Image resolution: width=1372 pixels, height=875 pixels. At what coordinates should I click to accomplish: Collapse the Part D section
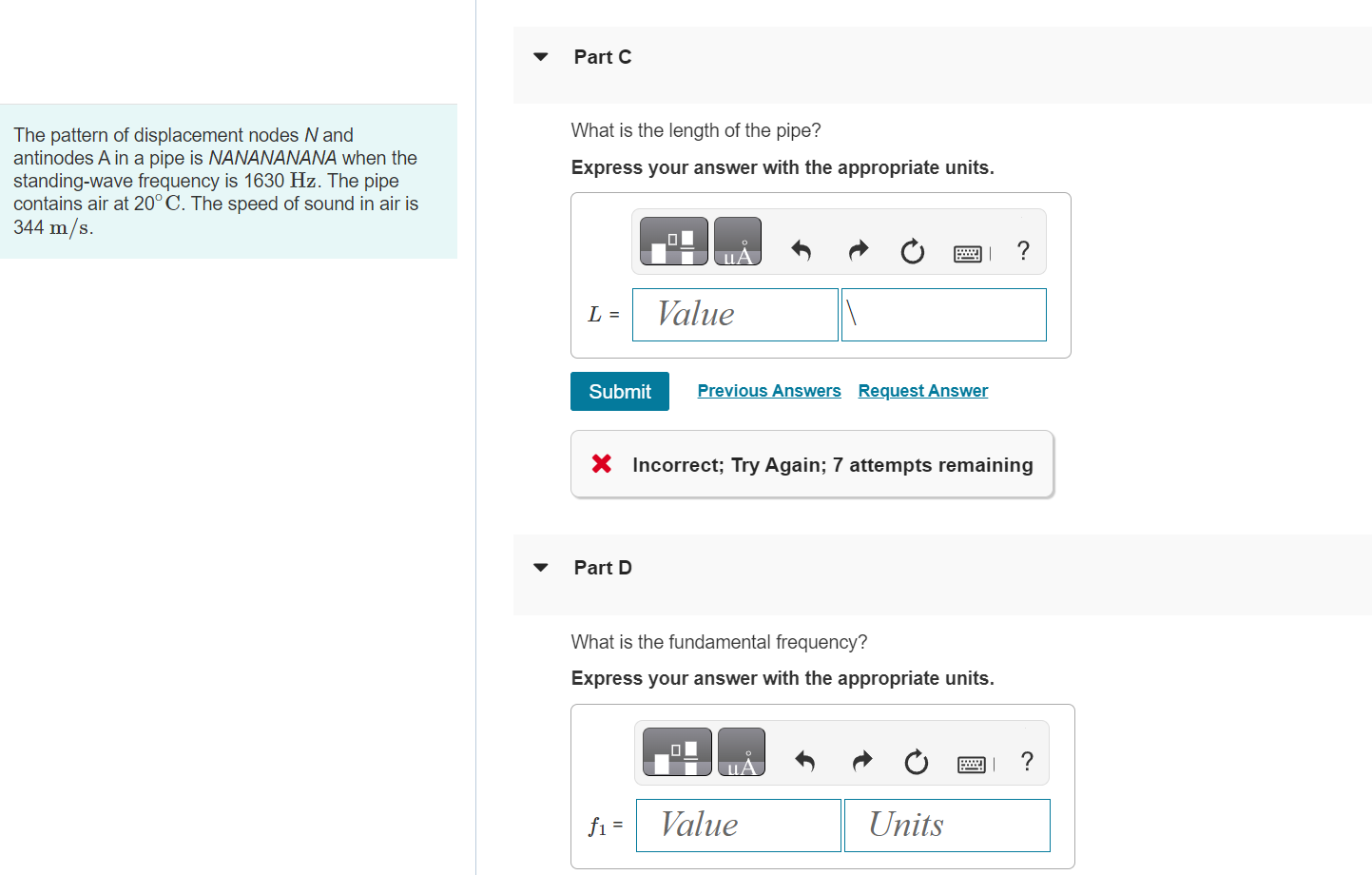coord(540,566)
